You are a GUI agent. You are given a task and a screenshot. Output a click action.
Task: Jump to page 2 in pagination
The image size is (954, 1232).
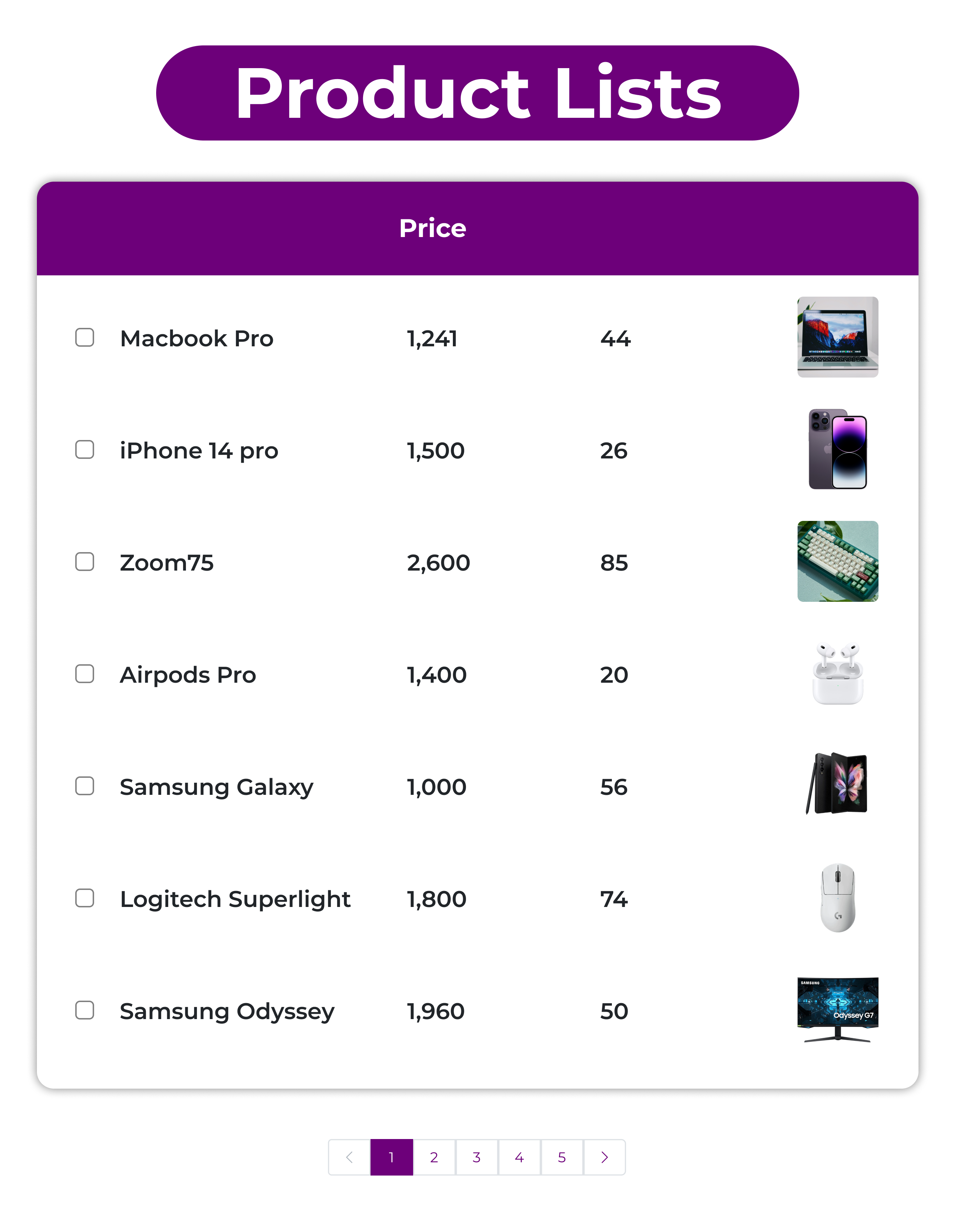434,1157
